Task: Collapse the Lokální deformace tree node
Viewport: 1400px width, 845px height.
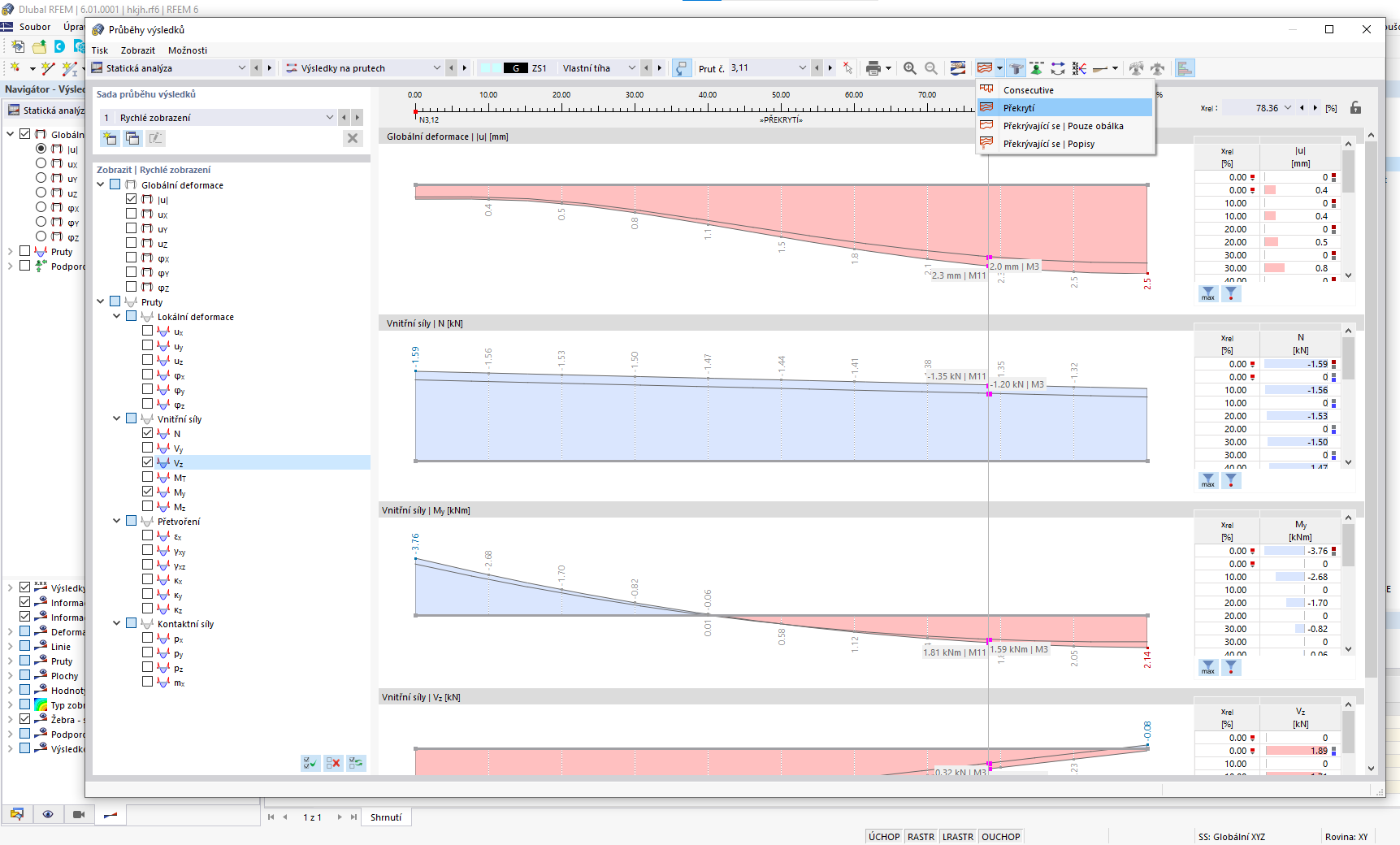Action: click(117, 316)
